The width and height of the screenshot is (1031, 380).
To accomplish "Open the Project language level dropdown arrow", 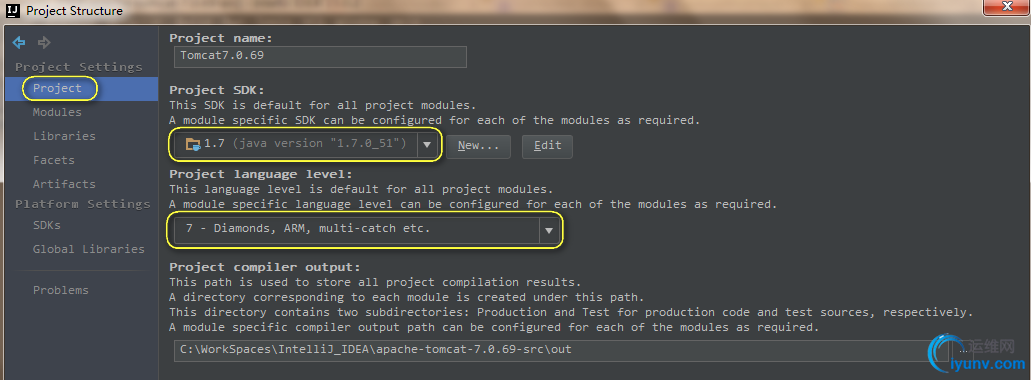I will tap(549, 231).
